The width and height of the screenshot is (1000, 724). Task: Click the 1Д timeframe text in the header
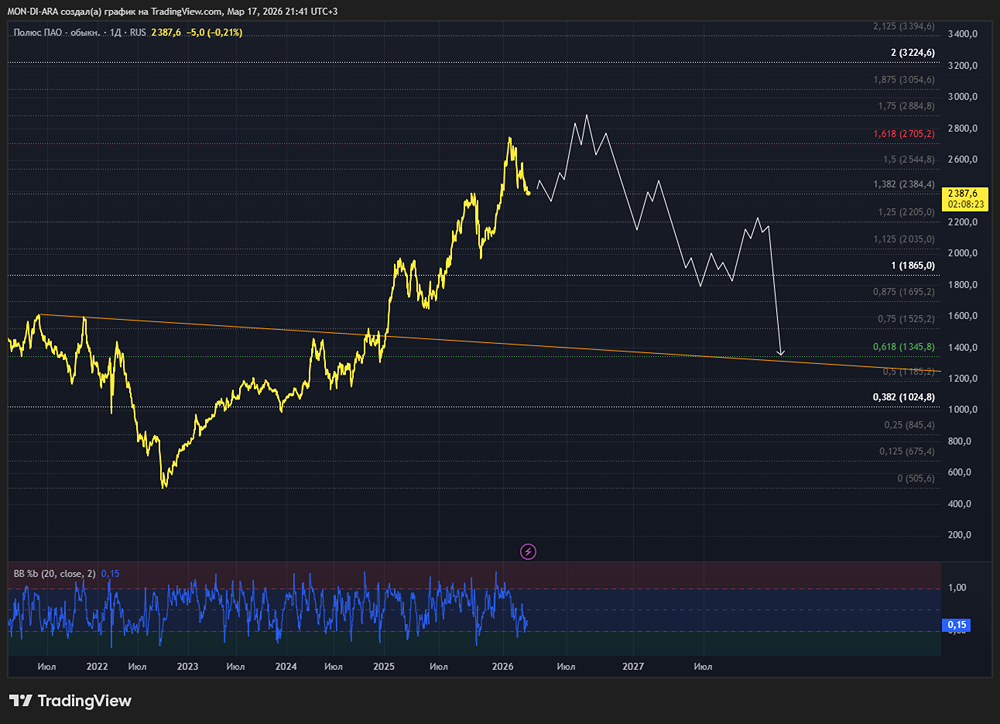click(x=116, y=33)
